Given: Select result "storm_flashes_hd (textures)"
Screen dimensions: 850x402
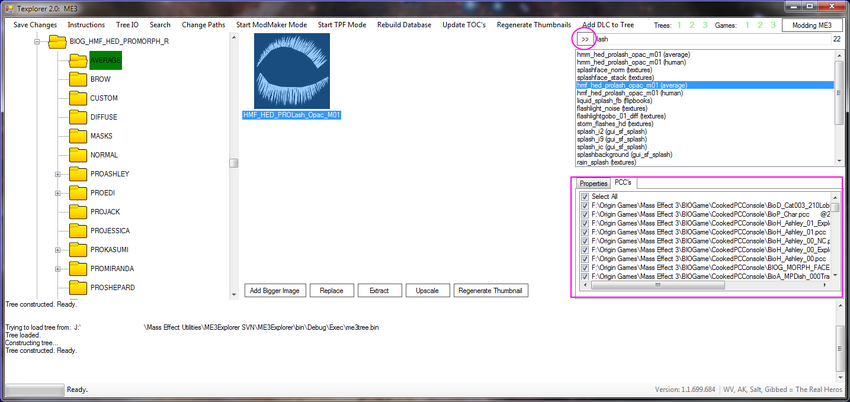Looking at the screenshot, I should (617, 124).
